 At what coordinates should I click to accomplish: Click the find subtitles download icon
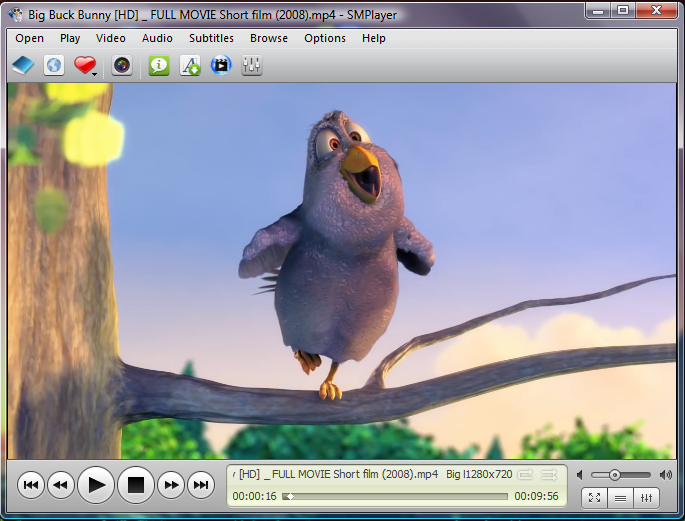pos(190,66)
